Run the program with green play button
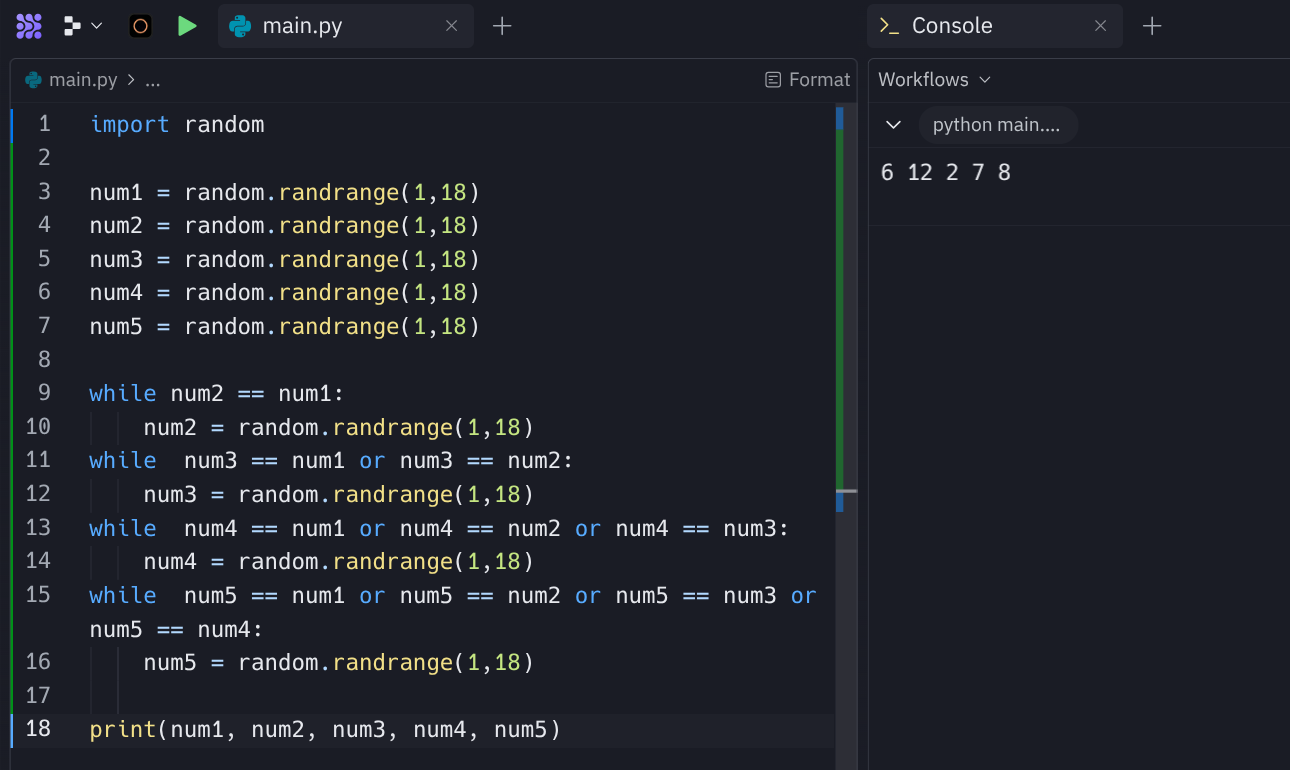The width and height of the screenshot is (1290, 770). tap(187, 26)
